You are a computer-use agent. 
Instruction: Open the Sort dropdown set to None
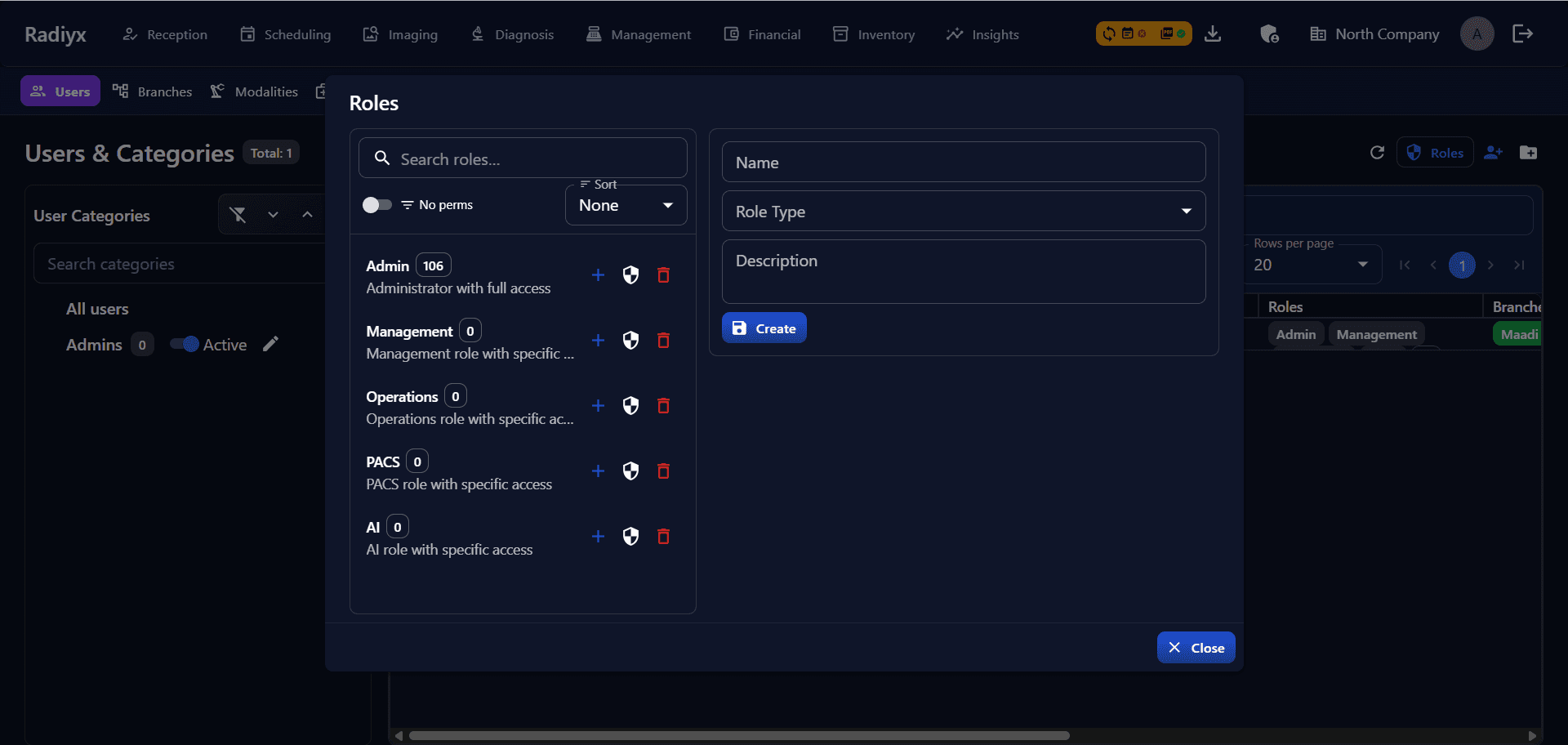point(625,205)
